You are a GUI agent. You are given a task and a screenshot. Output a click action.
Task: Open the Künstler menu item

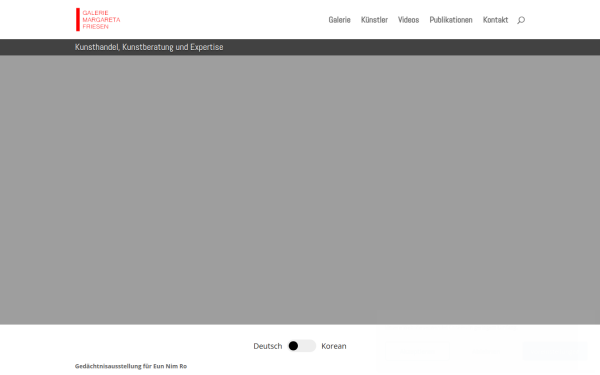tap(374, 20)
